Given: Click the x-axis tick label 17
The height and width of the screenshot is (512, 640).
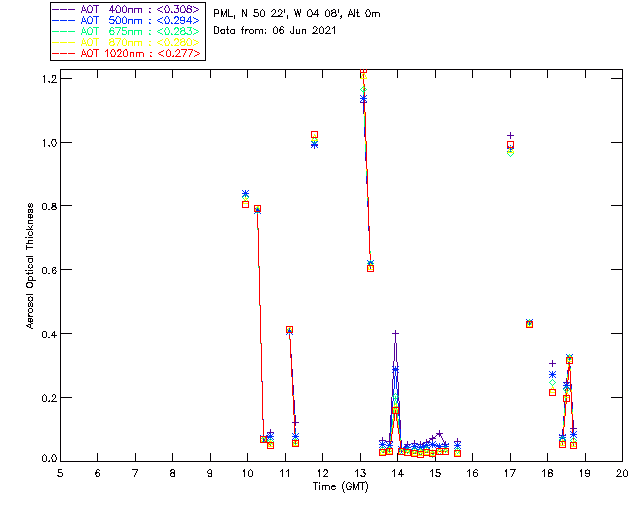Looking at the screenshot, I should (510, 473).
